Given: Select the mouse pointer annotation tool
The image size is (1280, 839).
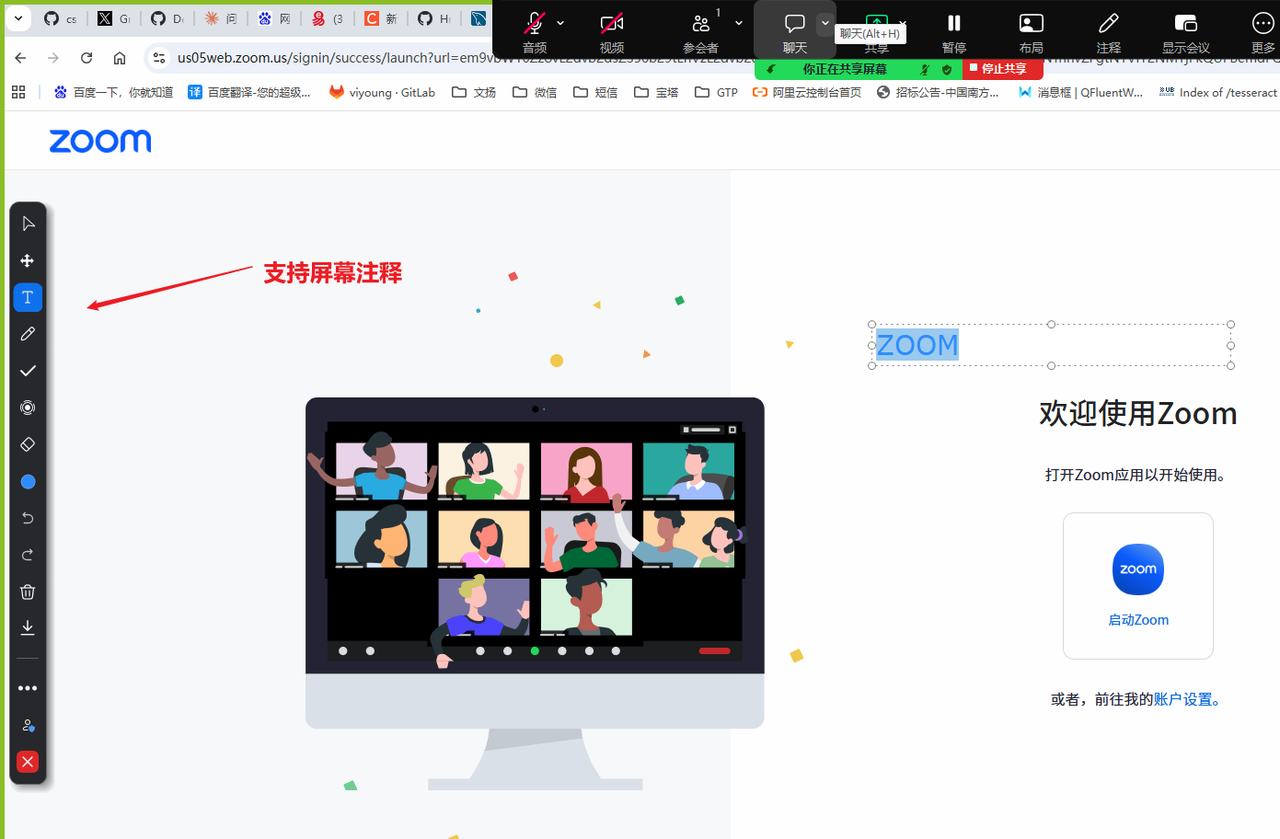Looking at the screenshot, I should pyautogui.click(x=28, y=223).
